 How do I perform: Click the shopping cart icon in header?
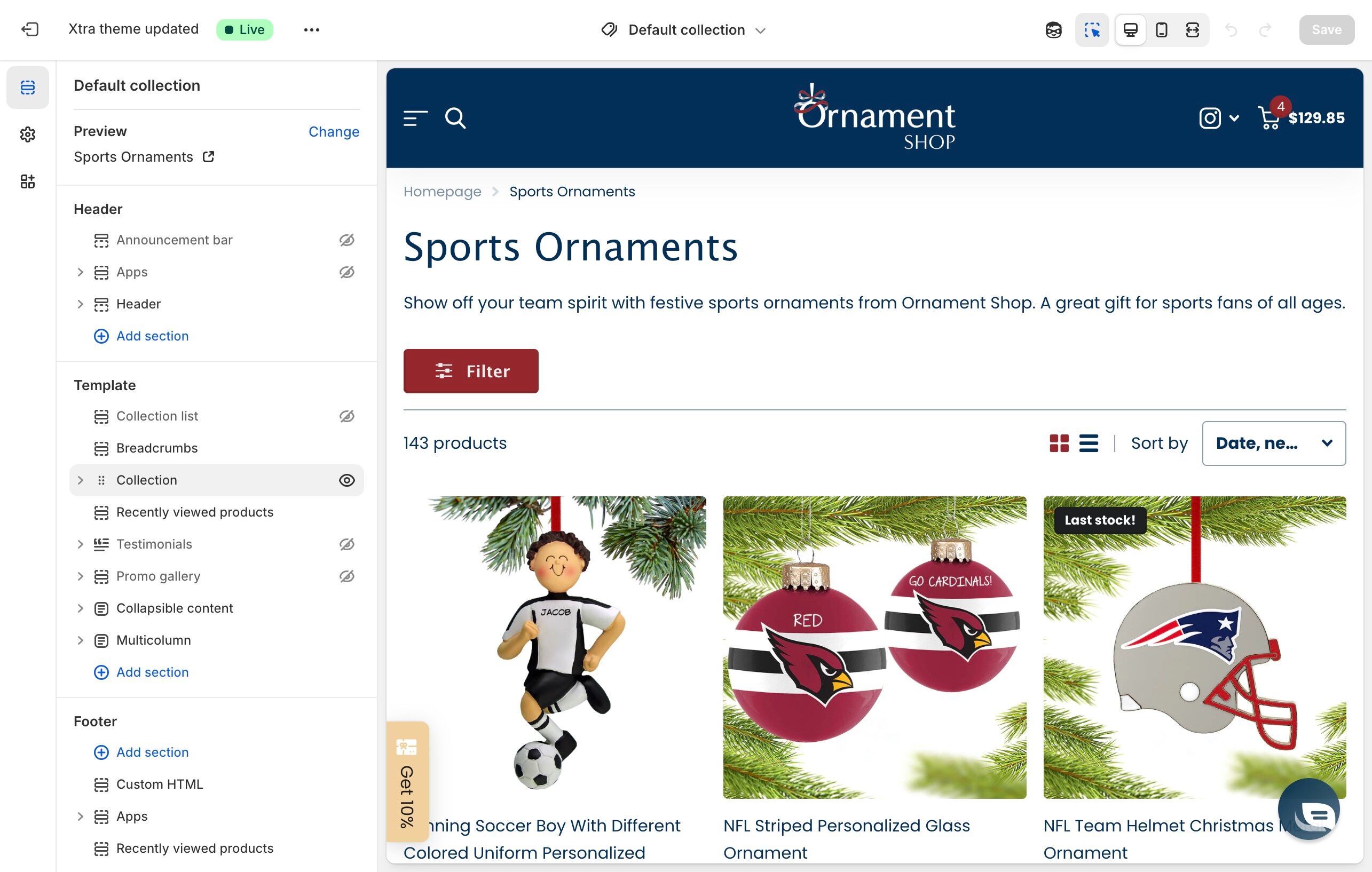[1270, 118]
